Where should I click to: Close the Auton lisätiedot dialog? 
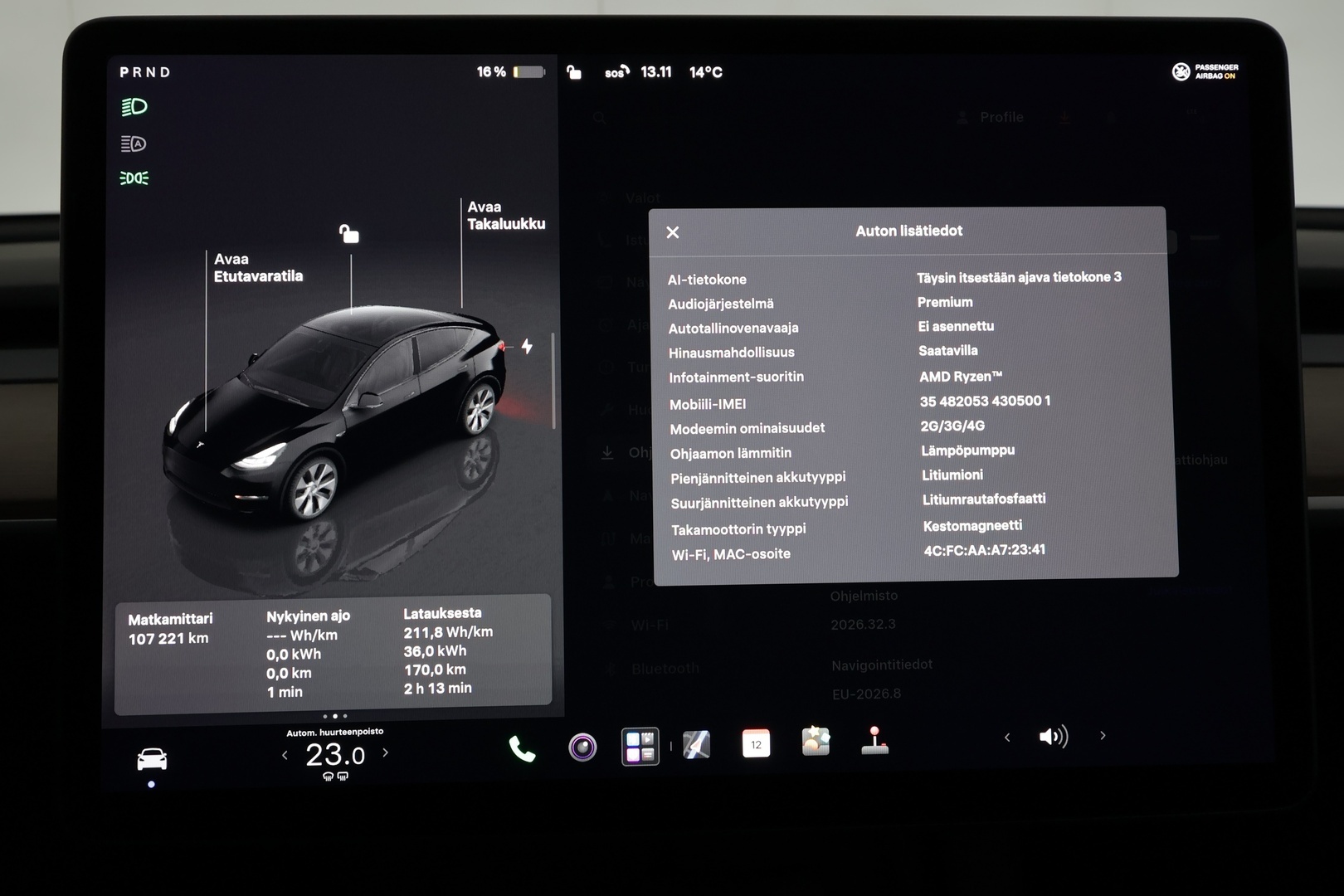tap(673, 232)
